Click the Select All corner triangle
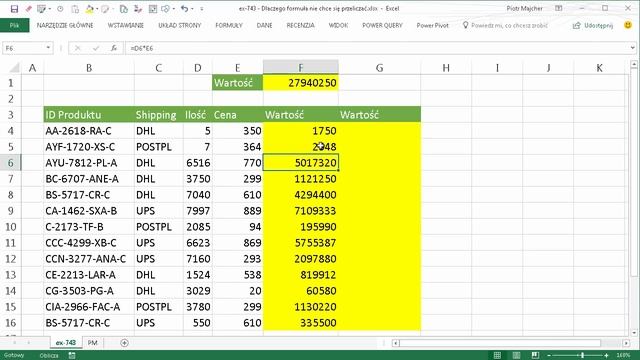Screen dimensions: 640x360 (x=14, y=67)
